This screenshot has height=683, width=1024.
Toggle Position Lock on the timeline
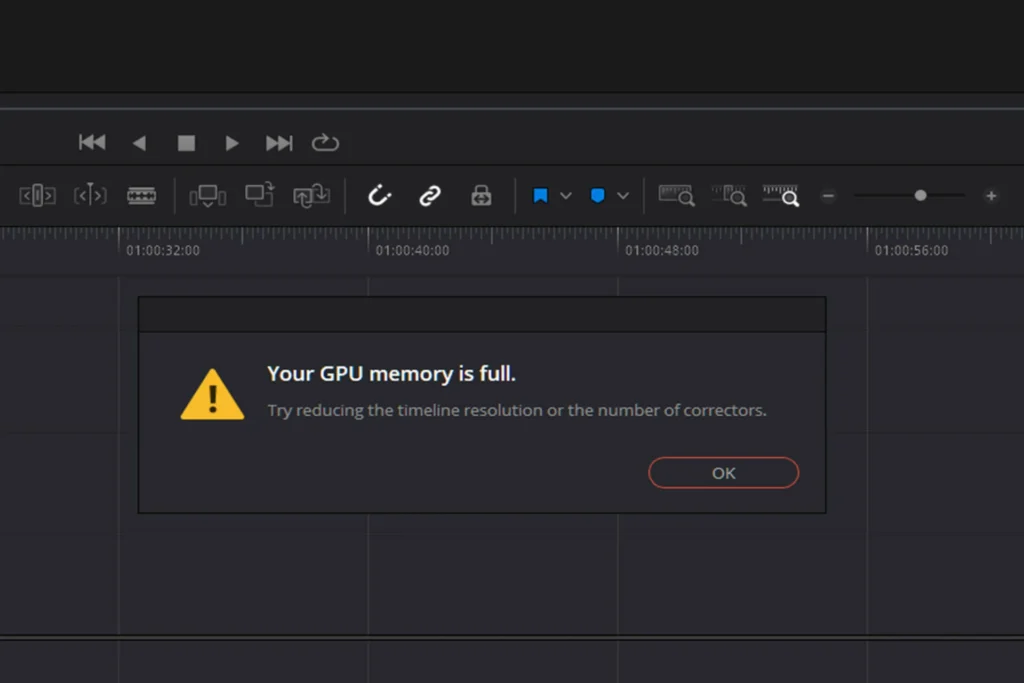coord(481,195)
